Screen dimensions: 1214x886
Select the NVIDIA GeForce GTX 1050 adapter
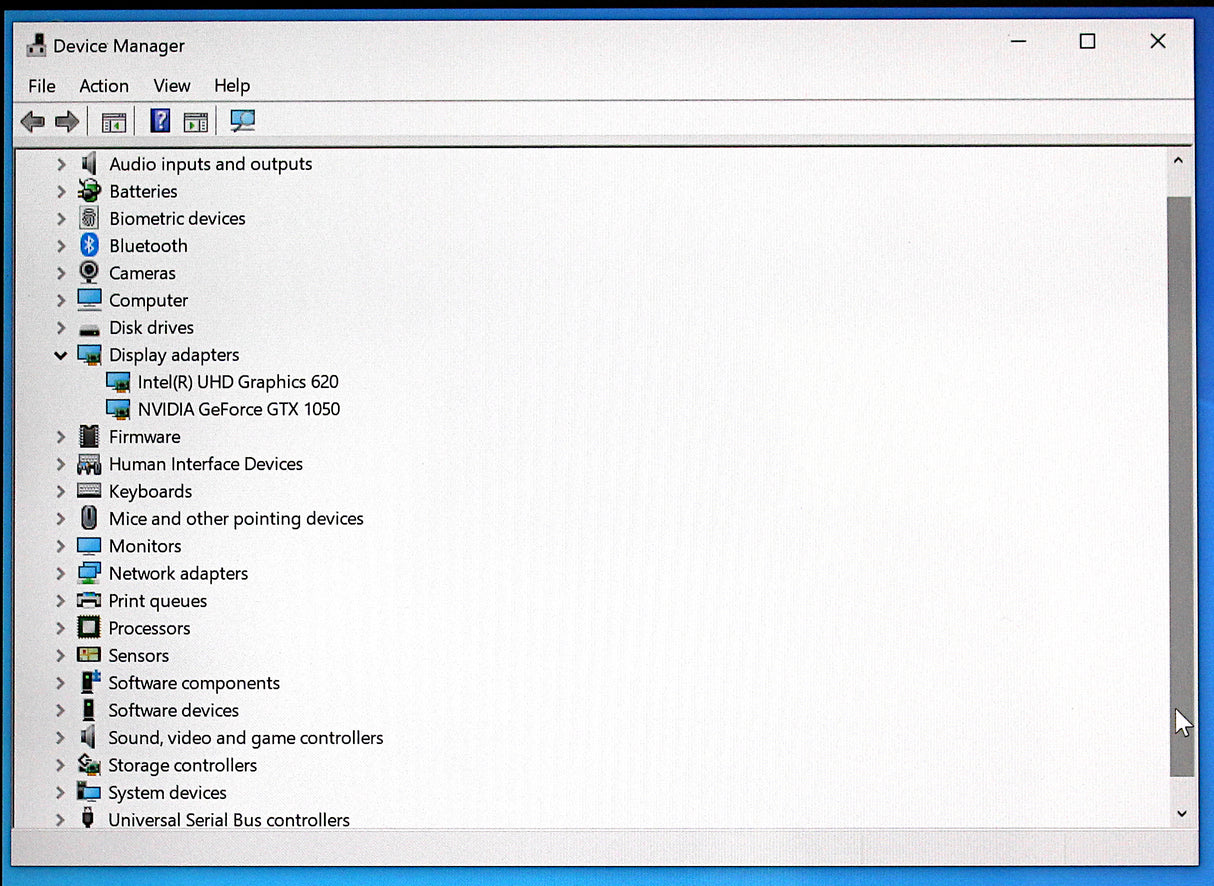239,408
